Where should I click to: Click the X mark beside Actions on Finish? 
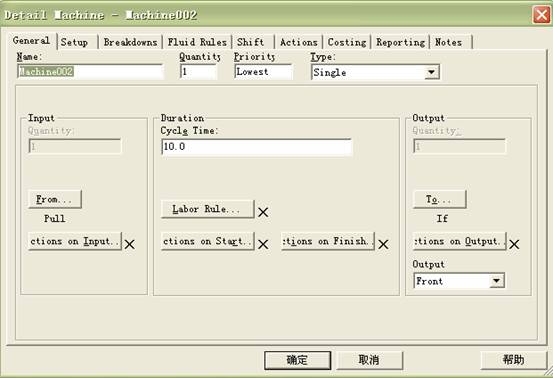click(x=383, y=244)
